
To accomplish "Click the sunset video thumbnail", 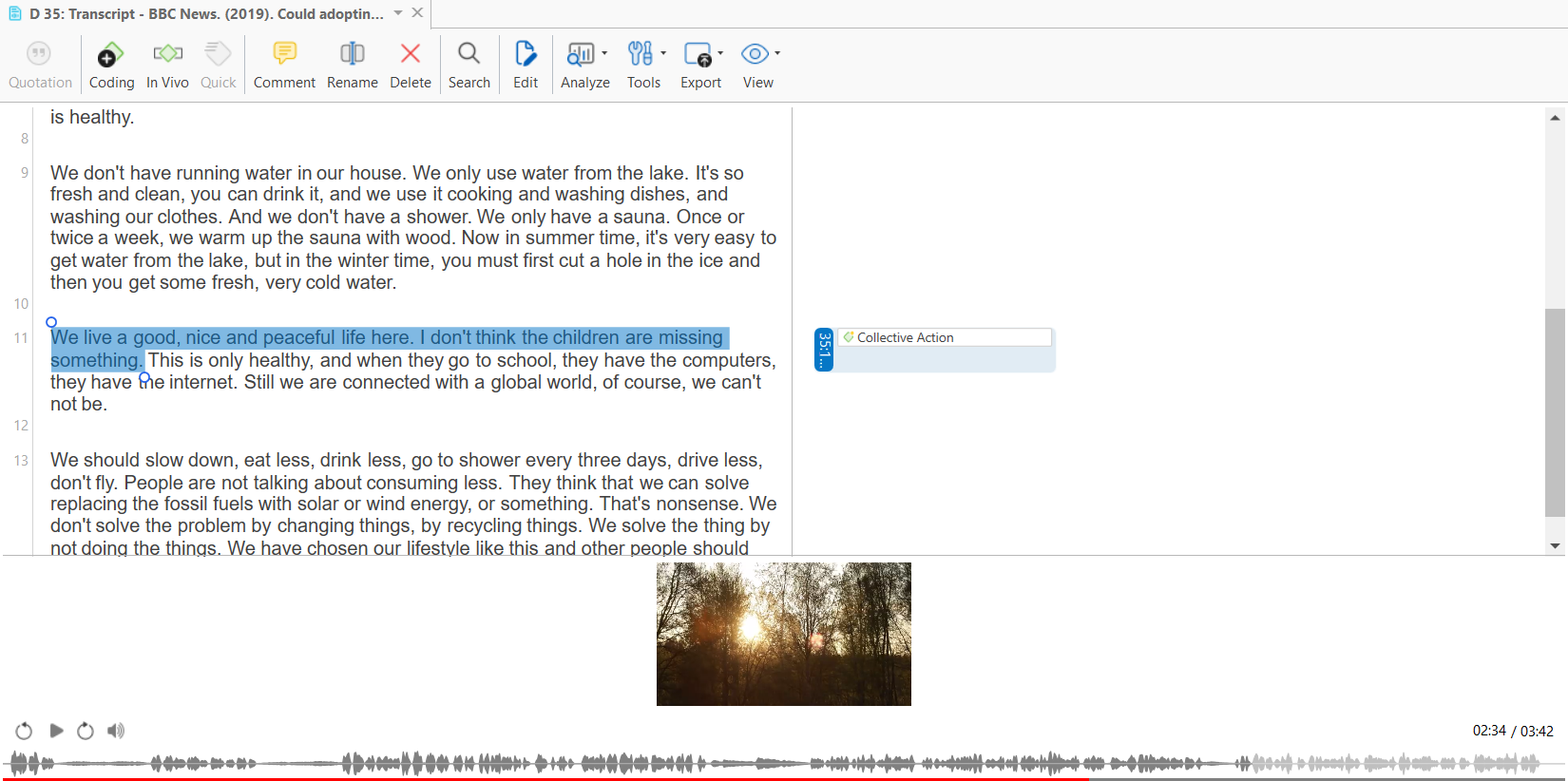I will (783, 634).
